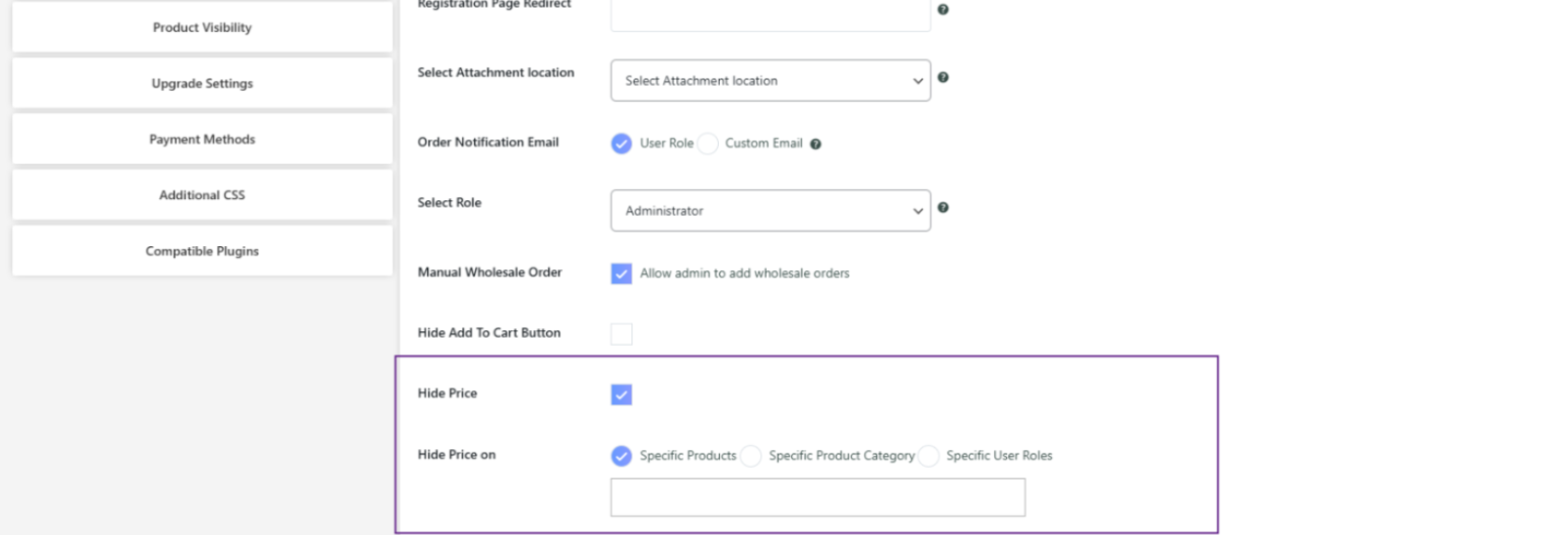Image resolution: width=1568 pixels, height=535 pixels.
Task: Focus the Hide Price on products field
Action: (x=818, y=498)
